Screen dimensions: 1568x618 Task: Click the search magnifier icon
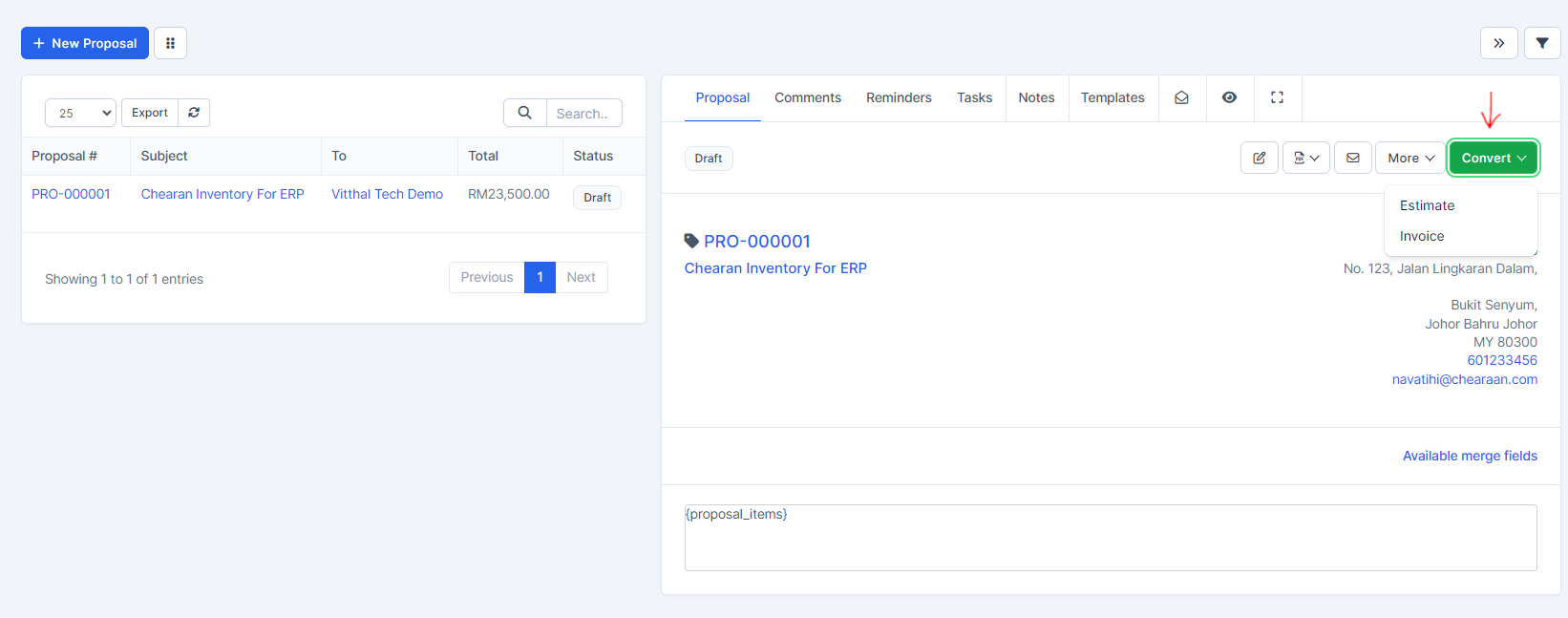524,113
